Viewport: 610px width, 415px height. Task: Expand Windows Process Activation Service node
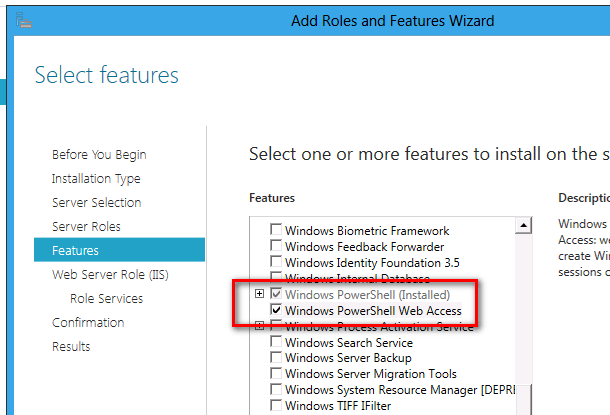point(260,326)
